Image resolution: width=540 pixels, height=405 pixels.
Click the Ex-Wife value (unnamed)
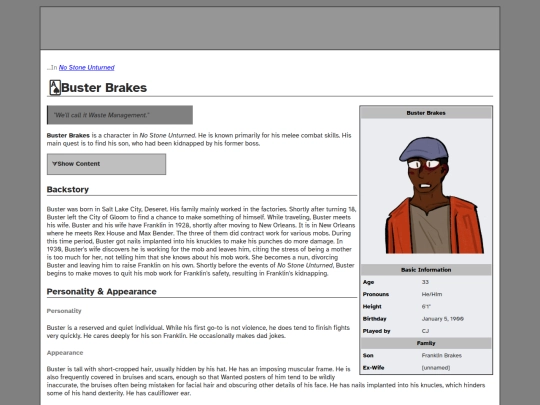(x=436, y=368)
